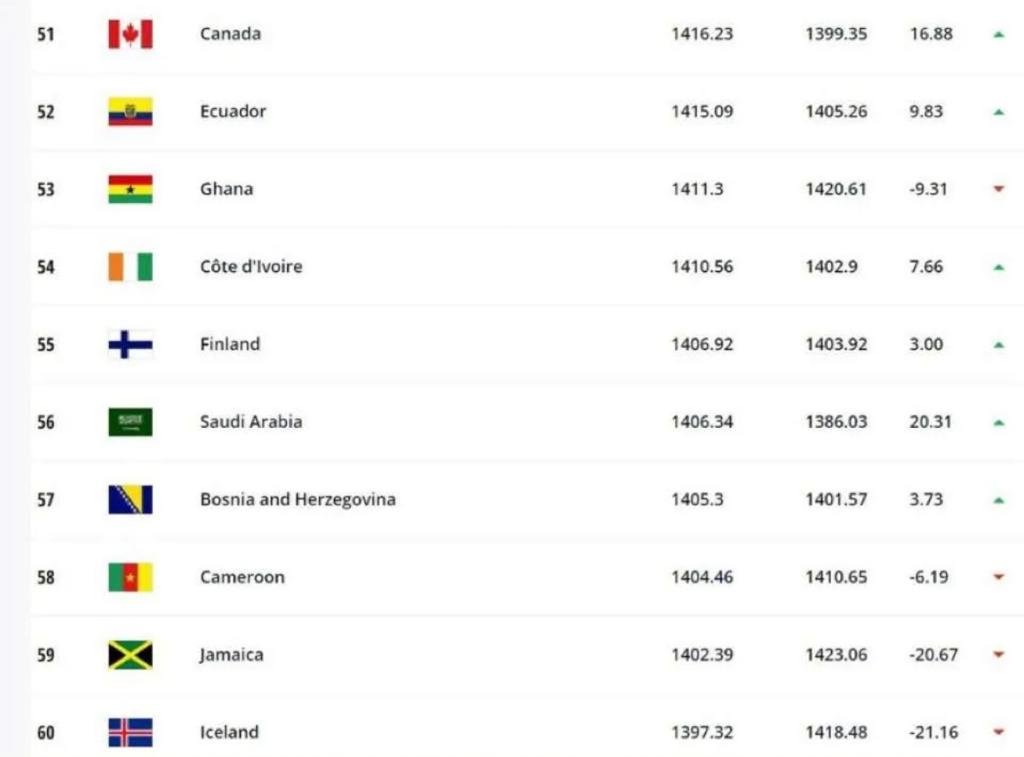Open the Finland team name
The image size is (1024, 757).
[x=230, y=344]
